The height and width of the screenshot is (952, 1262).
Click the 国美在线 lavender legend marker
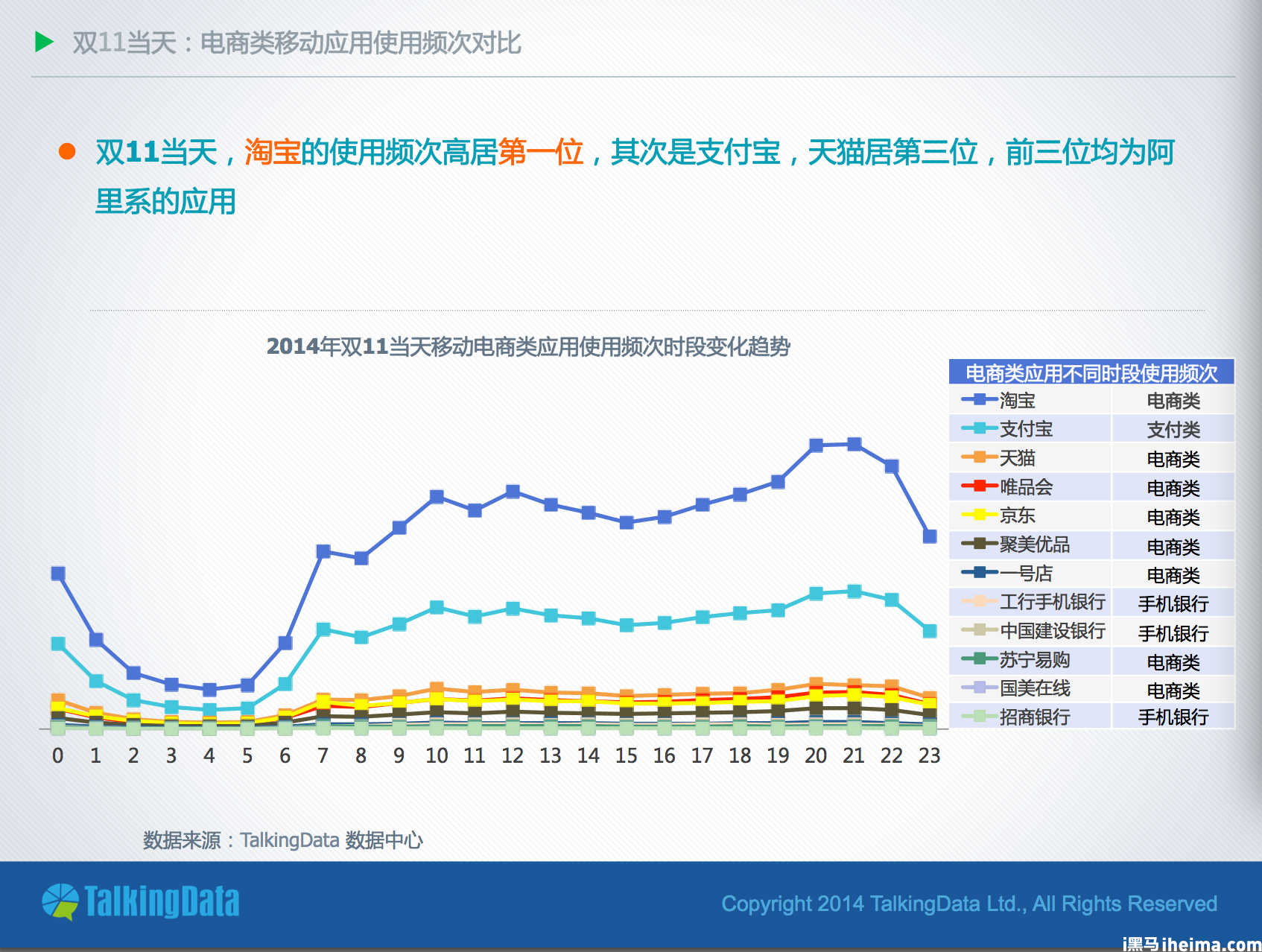coord(980,688)
